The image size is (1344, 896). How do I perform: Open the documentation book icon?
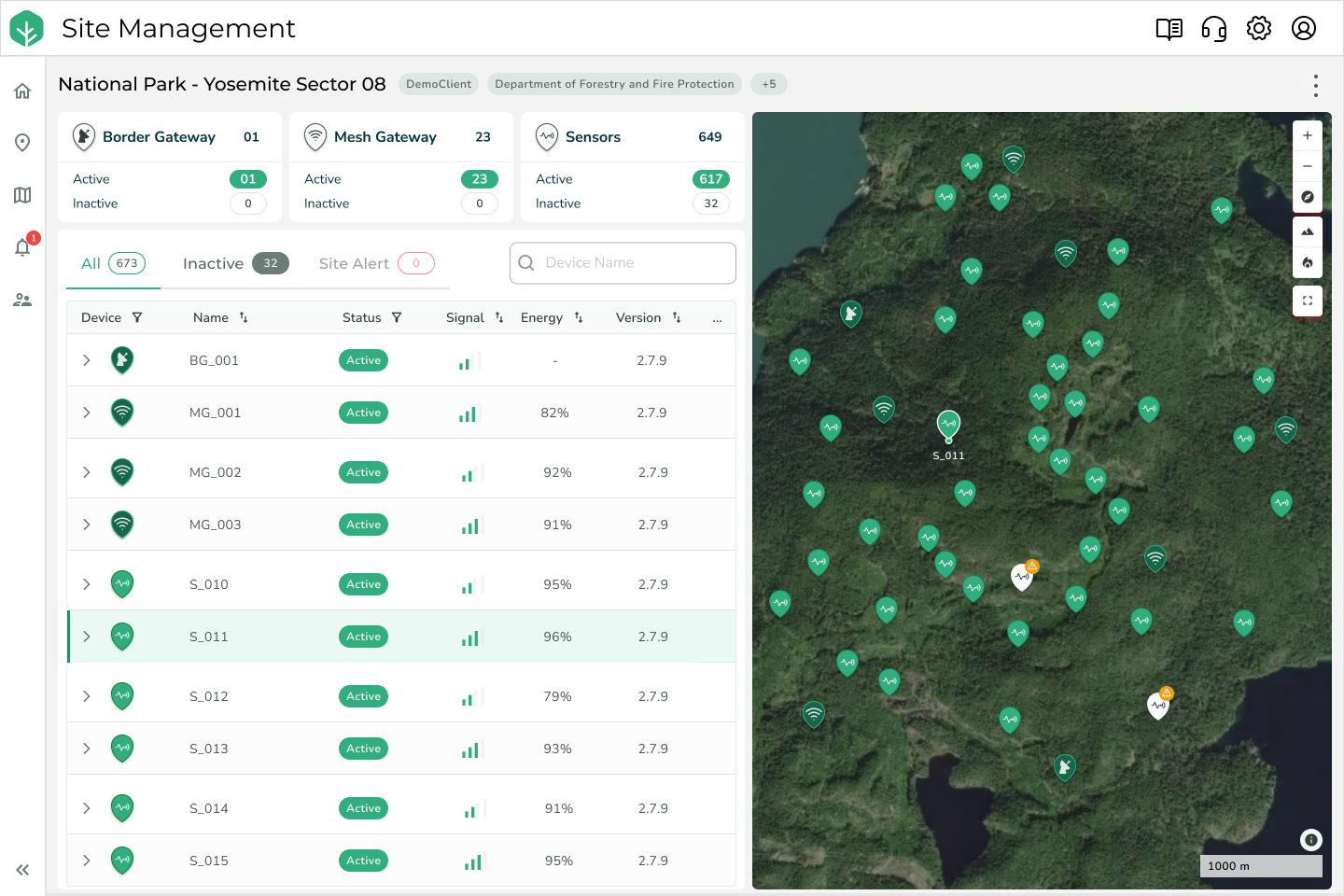1169,29
